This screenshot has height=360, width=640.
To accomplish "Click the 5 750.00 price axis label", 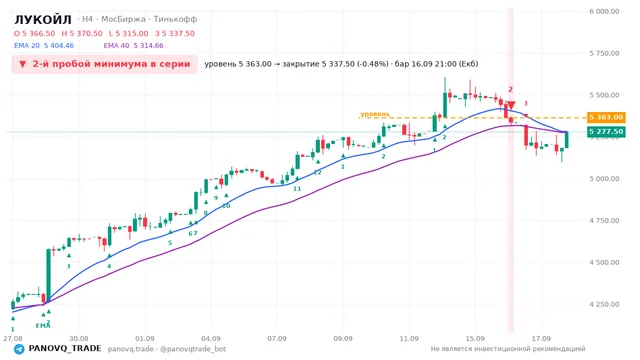I will click(604, 53).
